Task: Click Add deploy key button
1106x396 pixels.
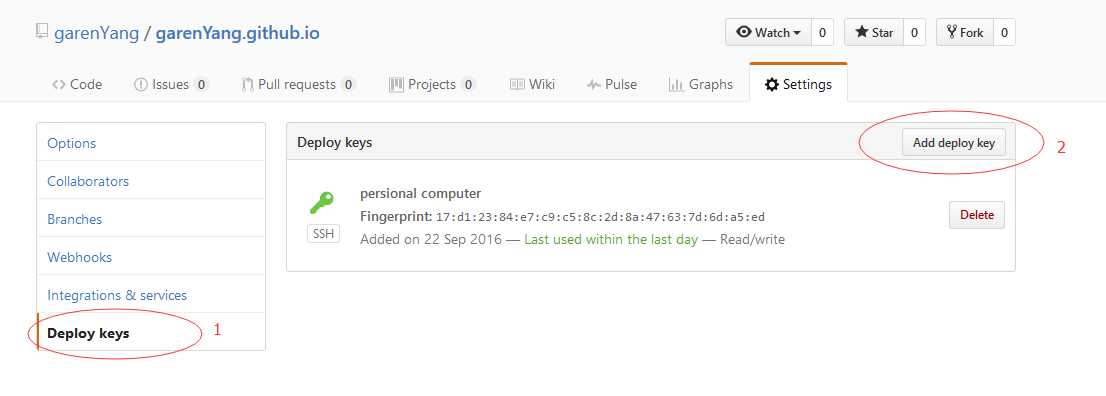Action: coord(954,143)
